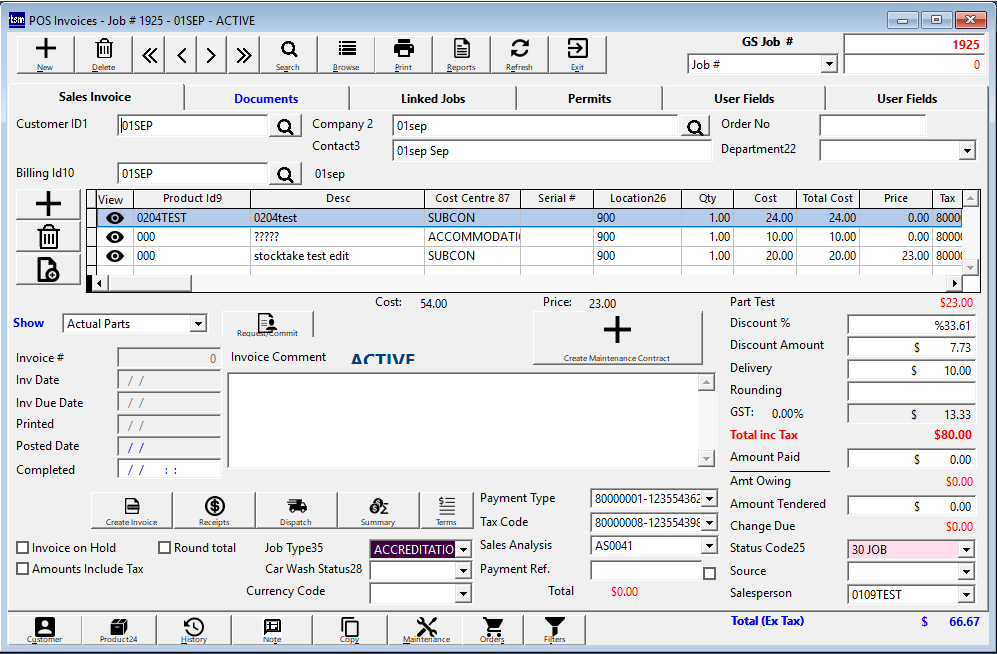Click the Print toolbar icon
Viewport: 997px width, 654px height.
pos(403,54)
